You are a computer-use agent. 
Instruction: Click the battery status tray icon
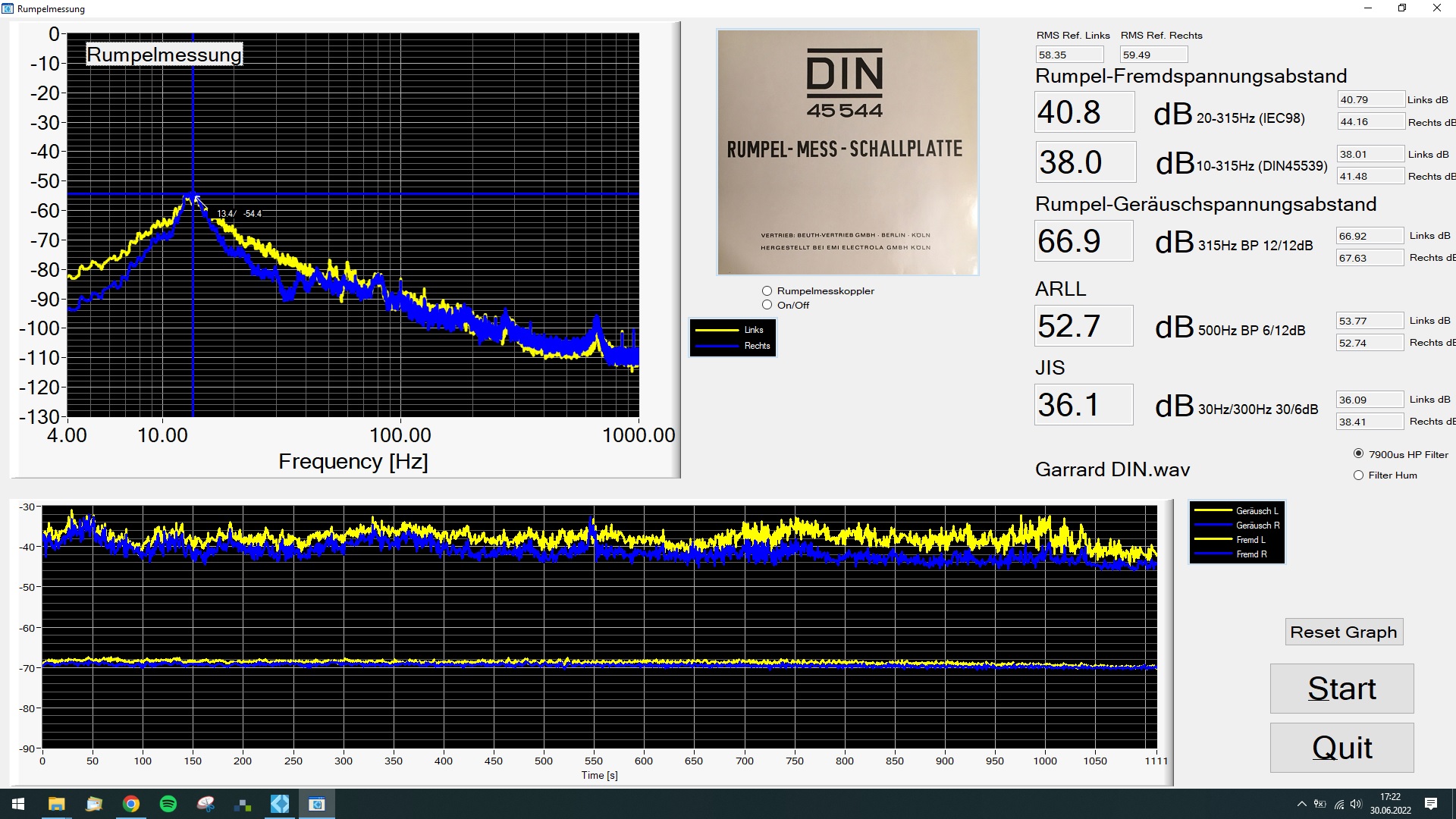coord(1320,804)
